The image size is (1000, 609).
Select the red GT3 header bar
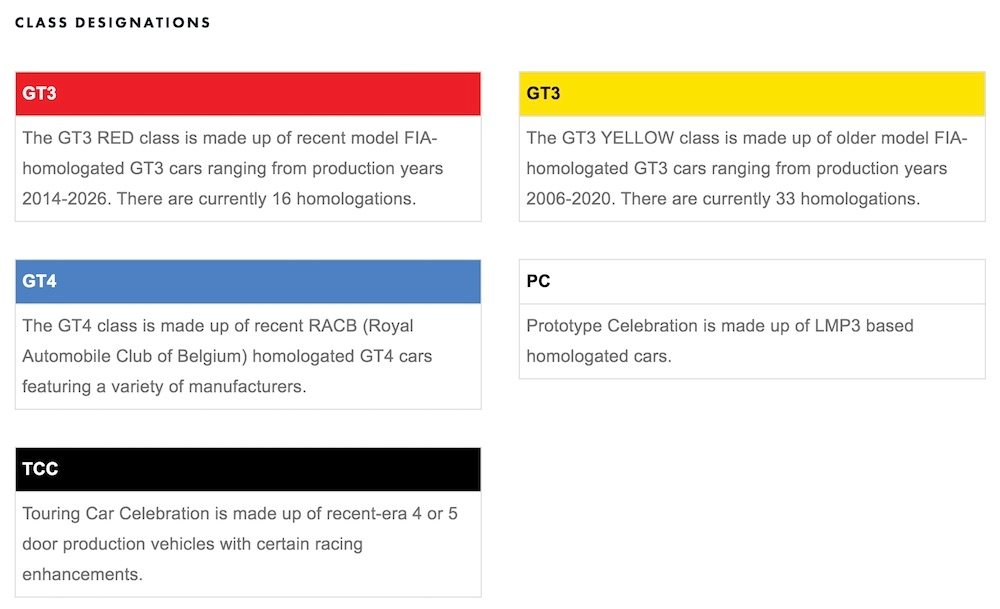(248, 94)
